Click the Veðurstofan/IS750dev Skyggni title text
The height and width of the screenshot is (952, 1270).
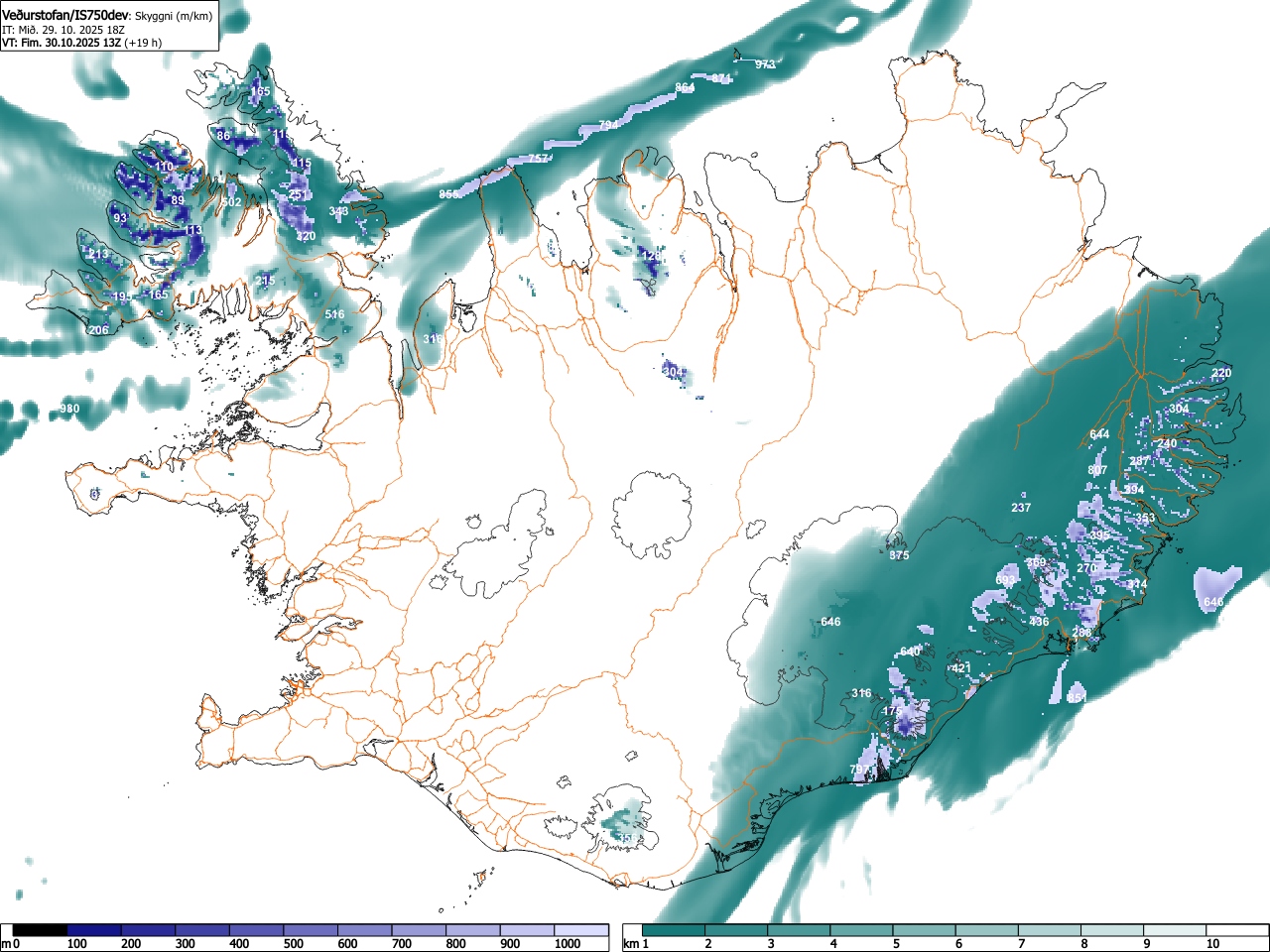click(x=106, y=16)
